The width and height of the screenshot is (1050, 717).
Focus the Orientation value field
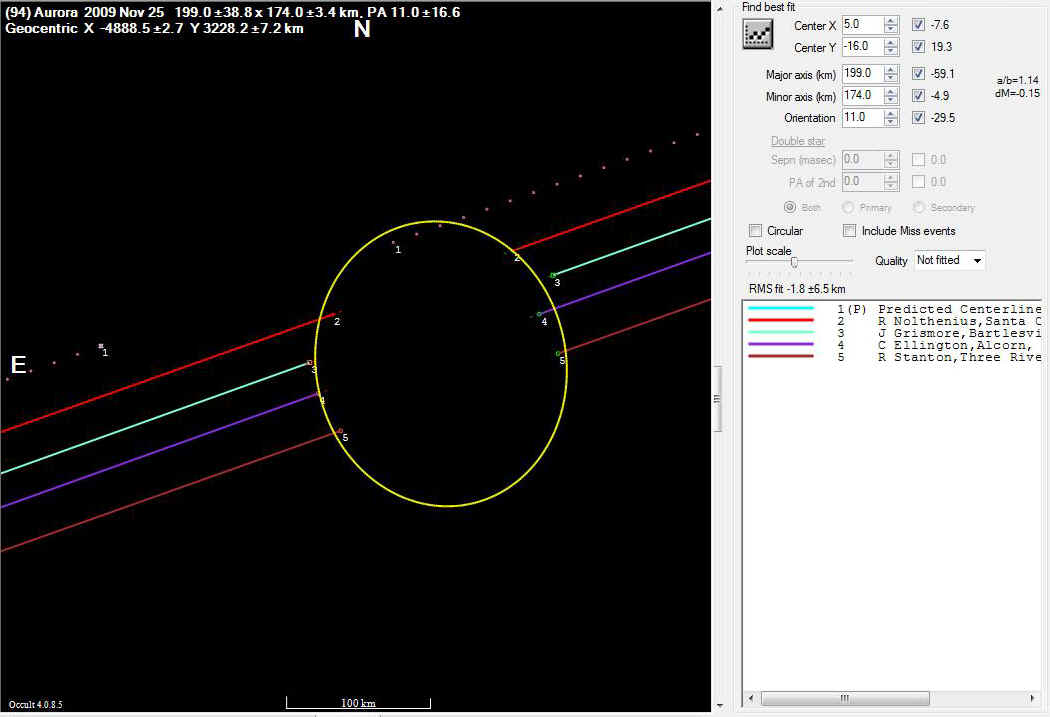pyautogui.click(x=862, y=118)
